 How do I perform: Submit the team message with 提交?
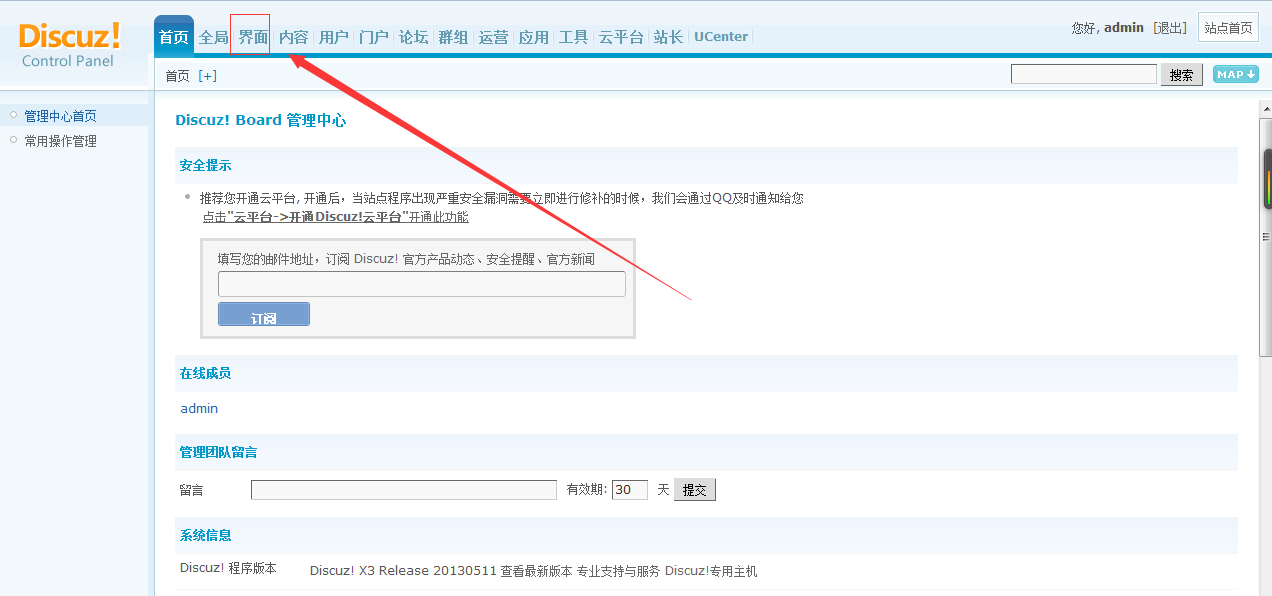695,490
